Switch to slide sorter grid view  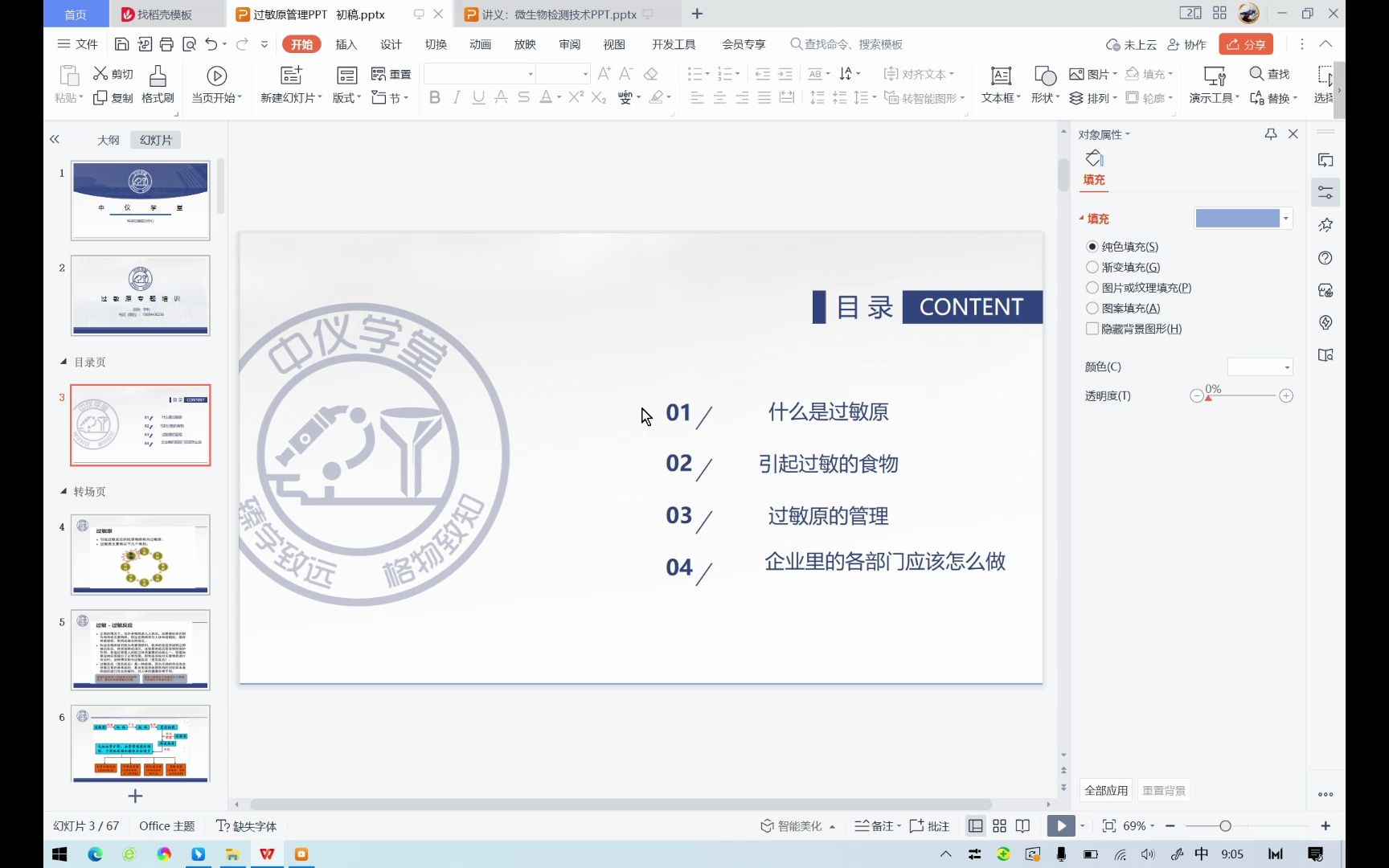pyautogui.click(x=999, y=825)
